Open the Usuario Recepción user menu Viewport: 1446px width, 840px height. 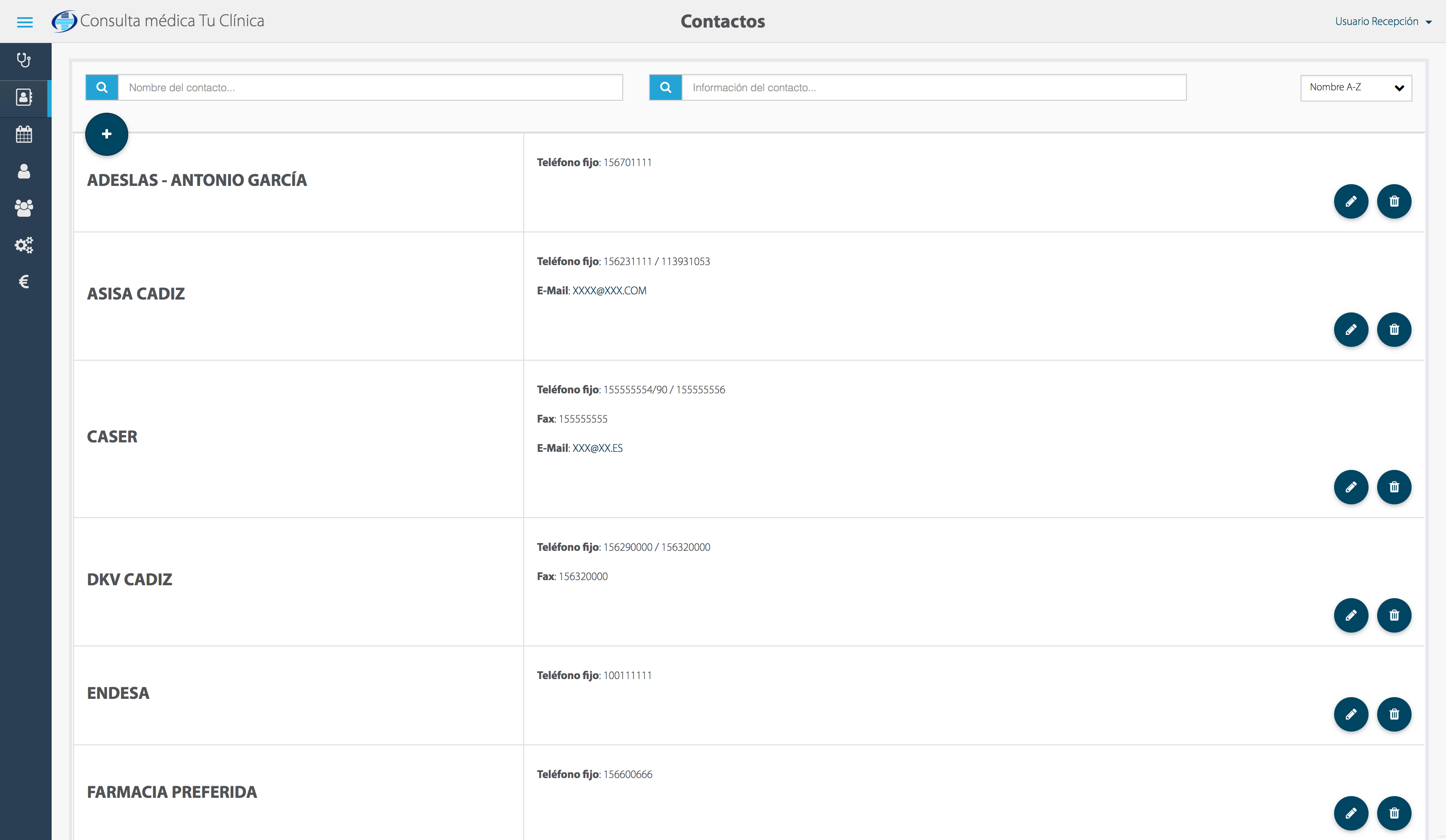coord(1382,22)
